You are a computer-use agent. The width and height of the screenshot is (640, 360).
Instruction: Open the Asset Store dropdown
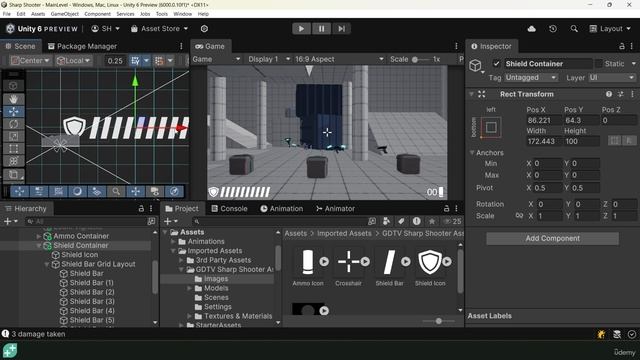[x=160, y=29]
